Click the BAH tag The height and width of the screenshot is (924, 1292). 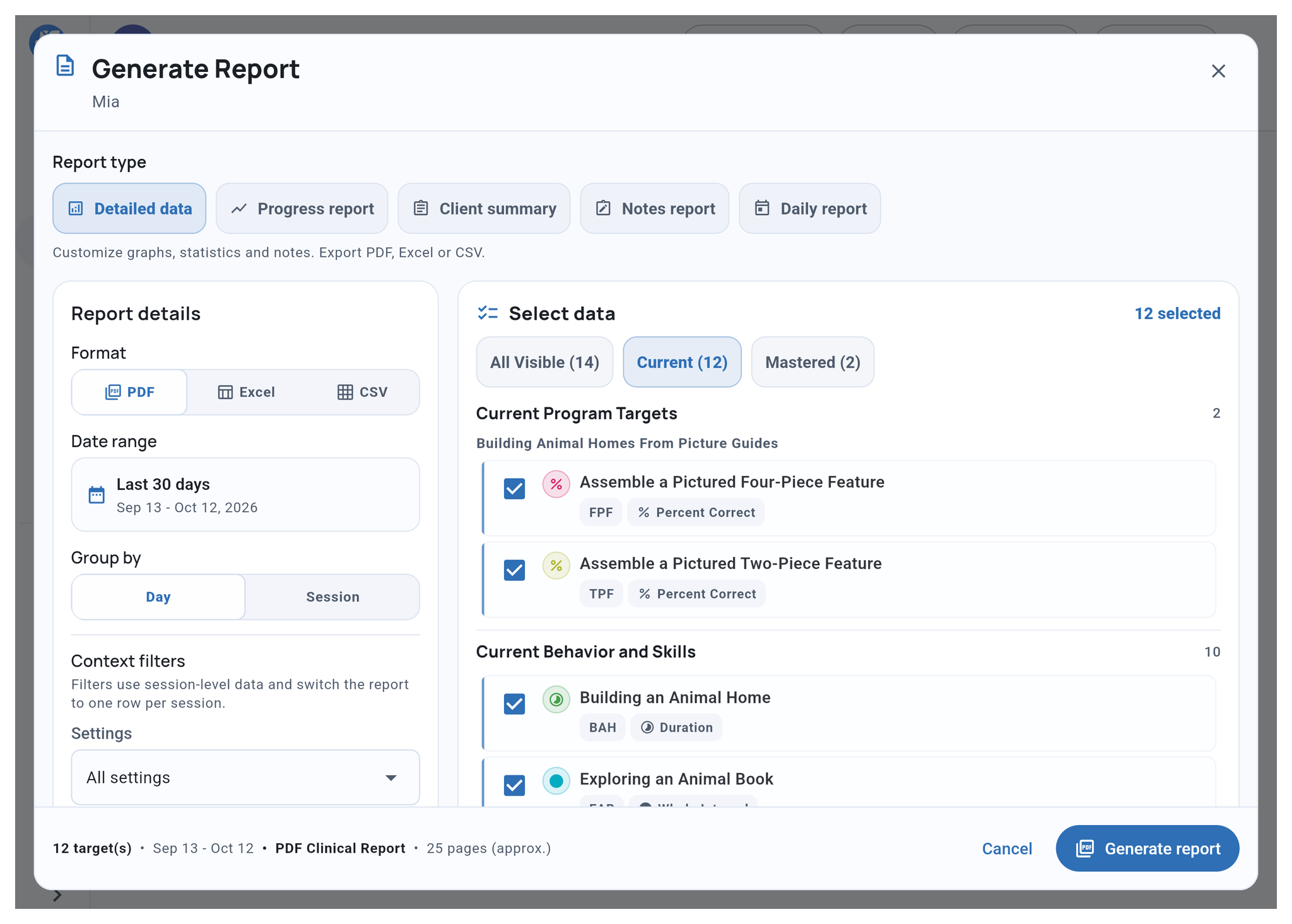click(602, 728)
